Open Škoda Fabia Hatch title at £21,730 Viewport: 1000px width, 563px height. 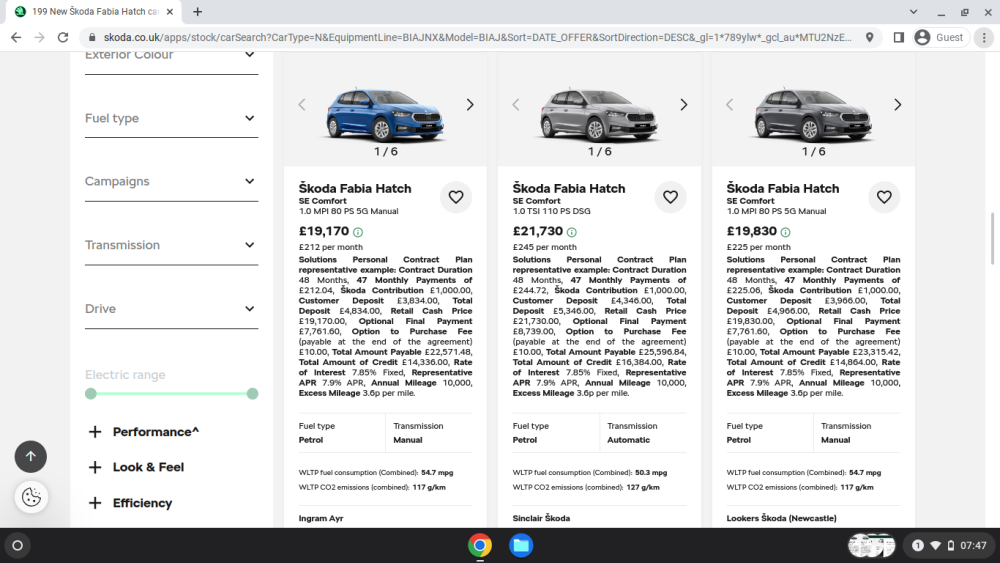(x=569, y=189)
